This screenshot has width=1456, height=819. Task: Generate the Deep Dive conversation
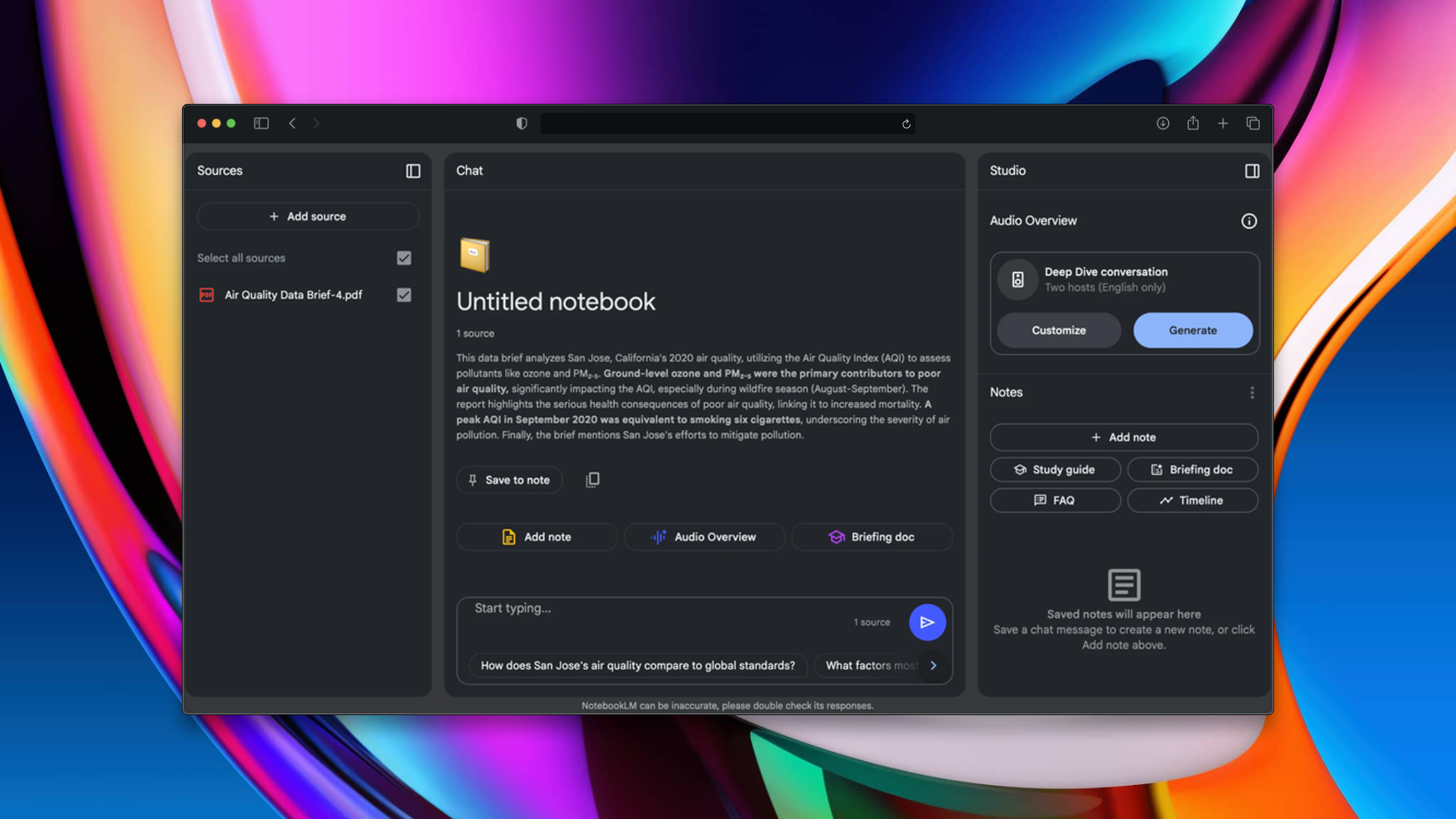[x=1192, y=330]
